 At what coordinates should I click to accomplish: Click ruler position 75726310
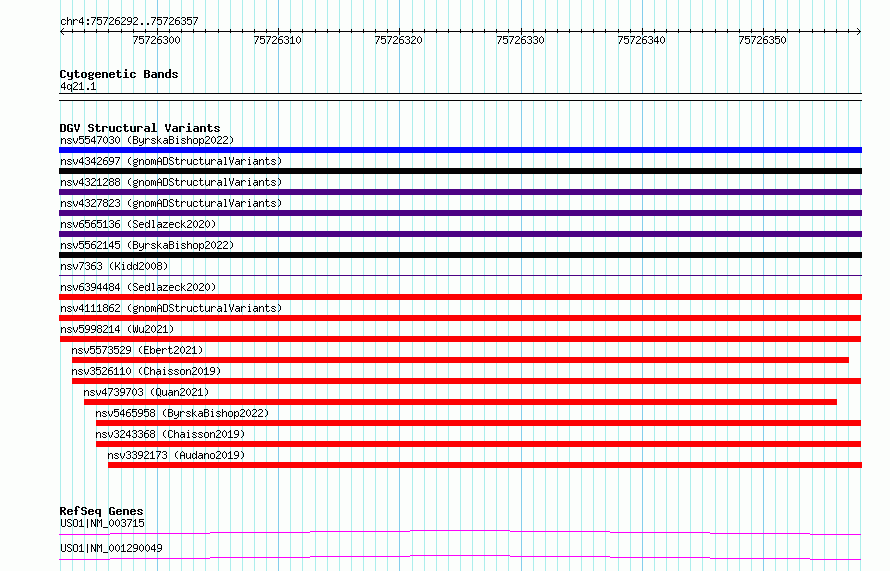(278, 40)
